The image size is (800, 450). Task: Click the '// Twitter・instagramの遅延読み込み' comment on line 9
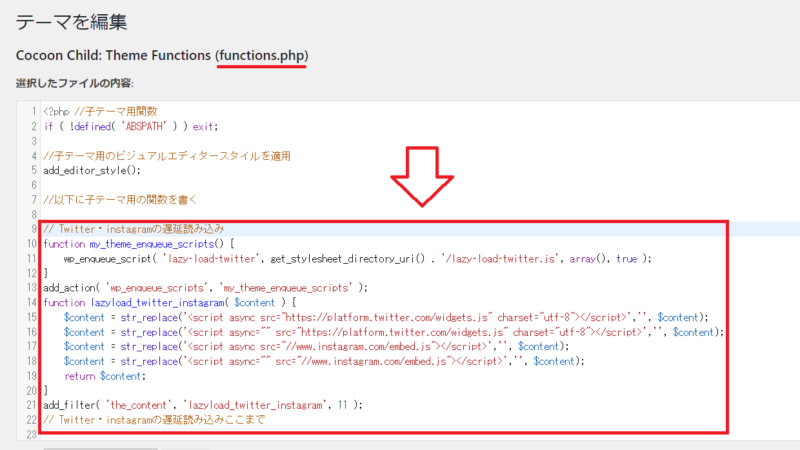tap(134, 229)
